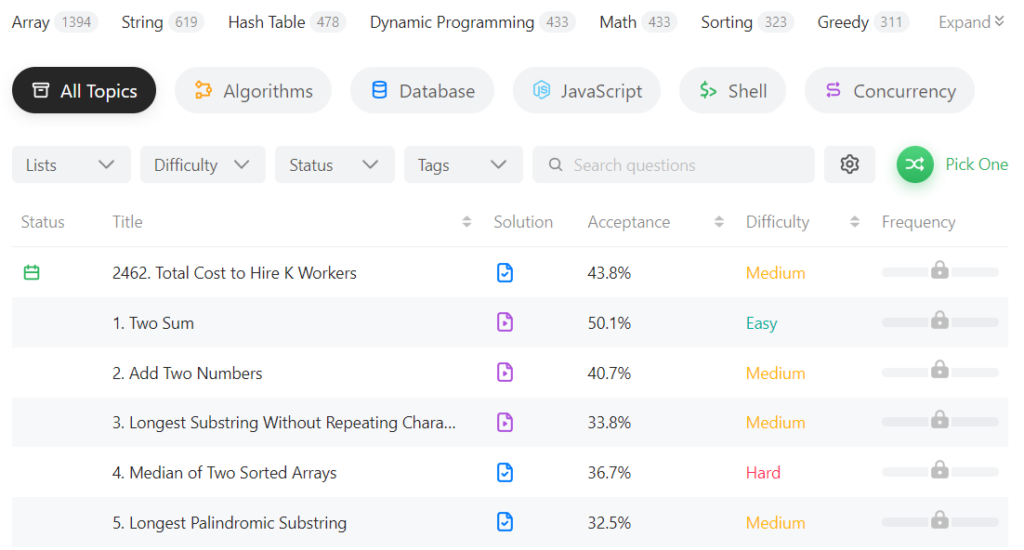The image size is (1024, 550).
Task: Click frequency lock for Longest Palindromic Substring
Action: click(x=940, y=519)
